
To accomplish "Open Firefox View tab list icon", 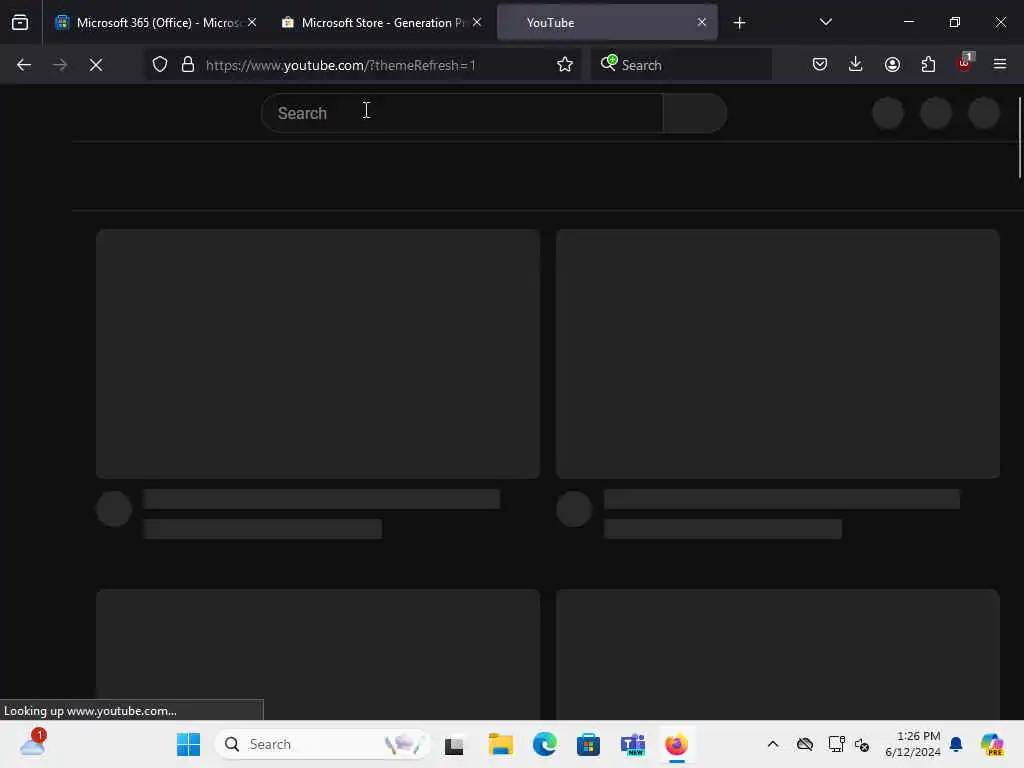I will (20, 22).
